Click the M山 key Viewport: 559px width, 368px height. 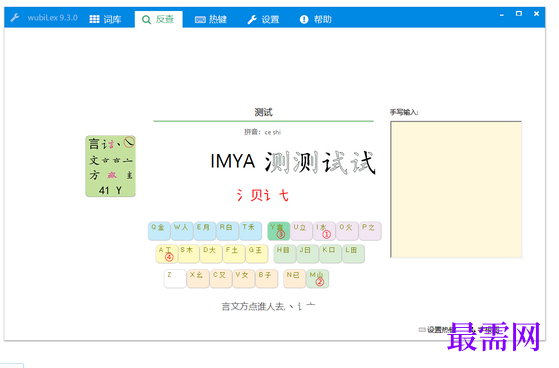tap(318, 278)
